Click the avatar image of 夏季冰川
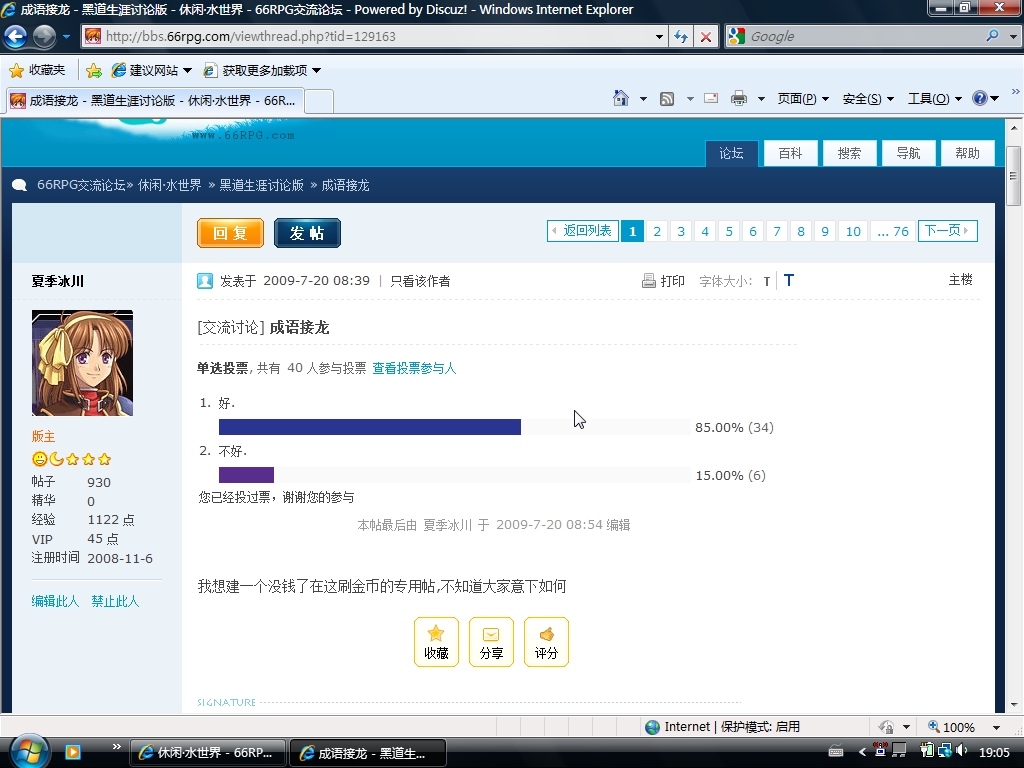The height and width of the screenshot is (768, 1024). (x=82, y=363)
